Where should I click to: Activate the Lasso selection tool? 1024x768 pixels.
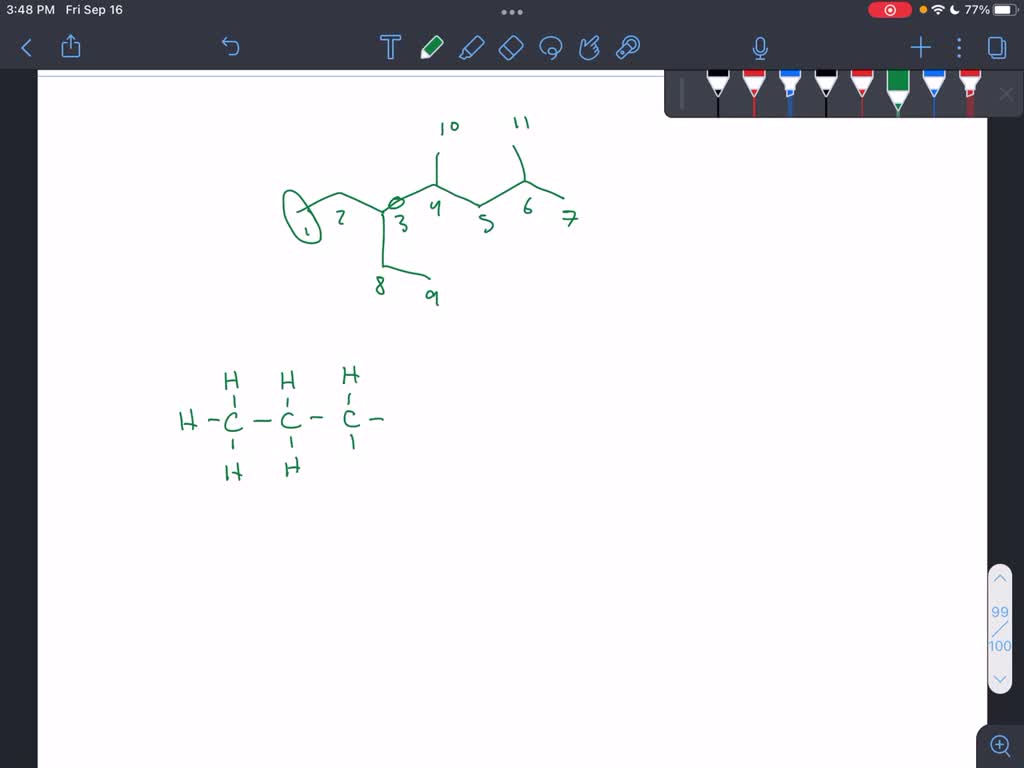[x=551, y=47]
